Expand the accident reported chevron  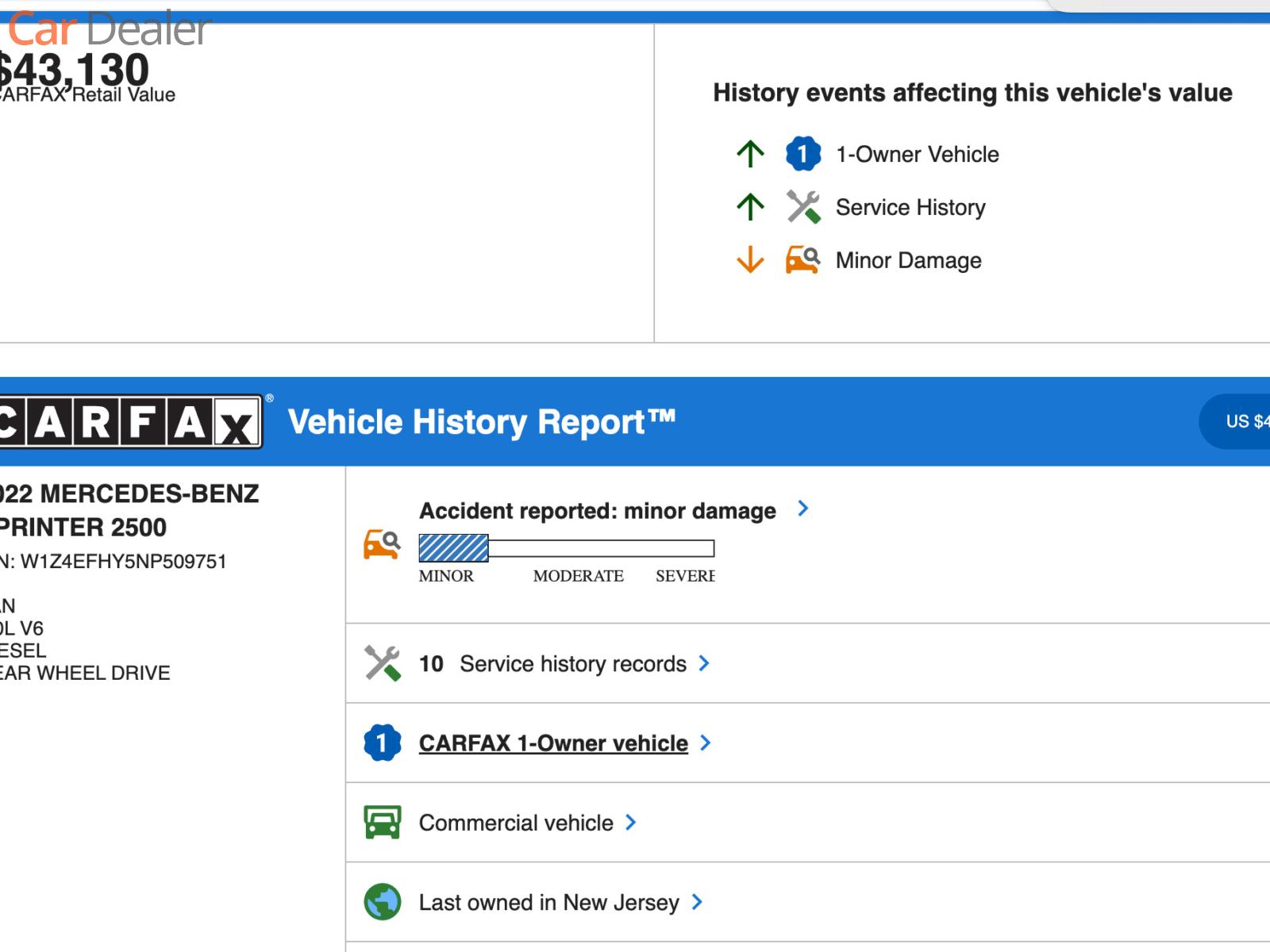pos(802,509)
